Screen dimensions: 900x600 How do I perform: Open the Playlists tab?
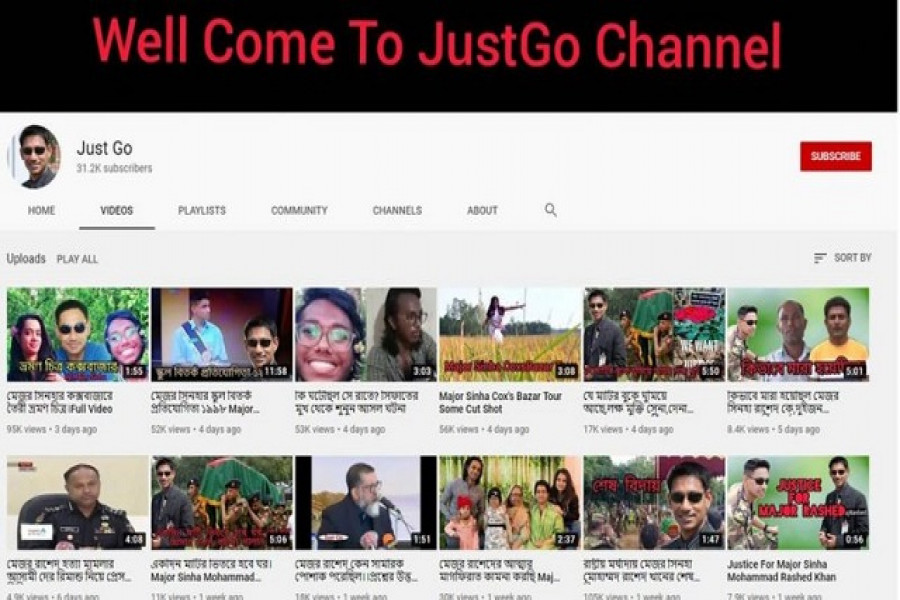202,211
